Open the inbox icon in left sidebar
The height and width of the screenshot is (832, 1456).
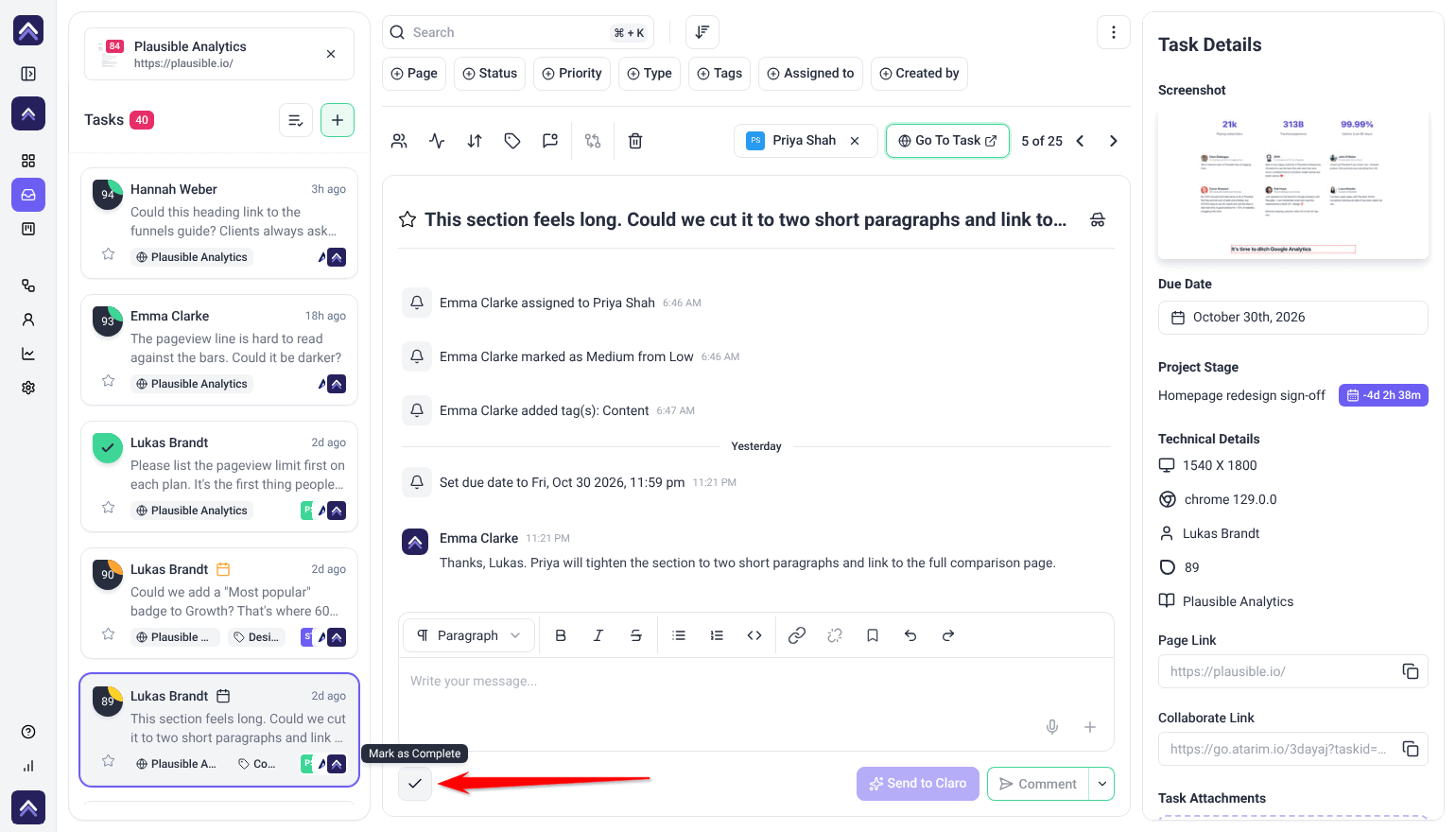click(28, 195)
